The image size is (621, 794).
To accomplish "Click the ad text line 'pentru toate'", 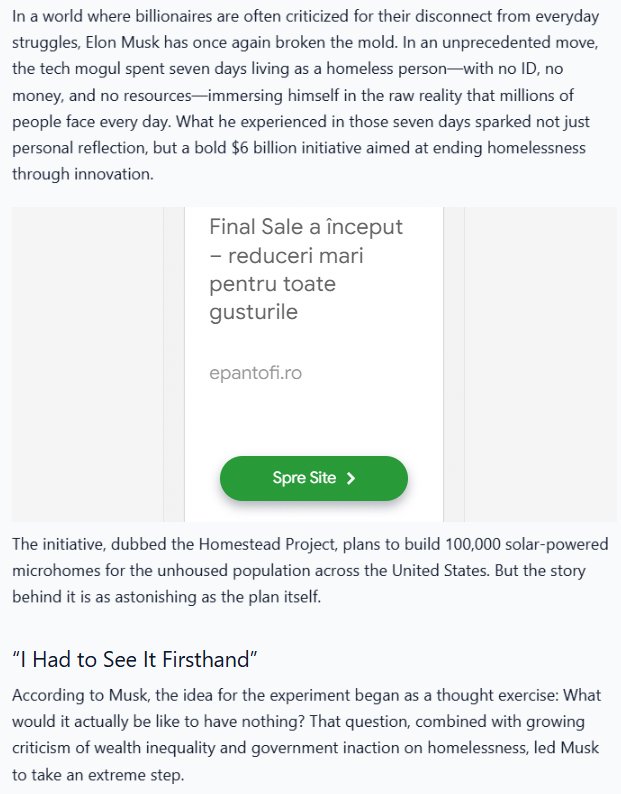I will (x=273, y=284).
